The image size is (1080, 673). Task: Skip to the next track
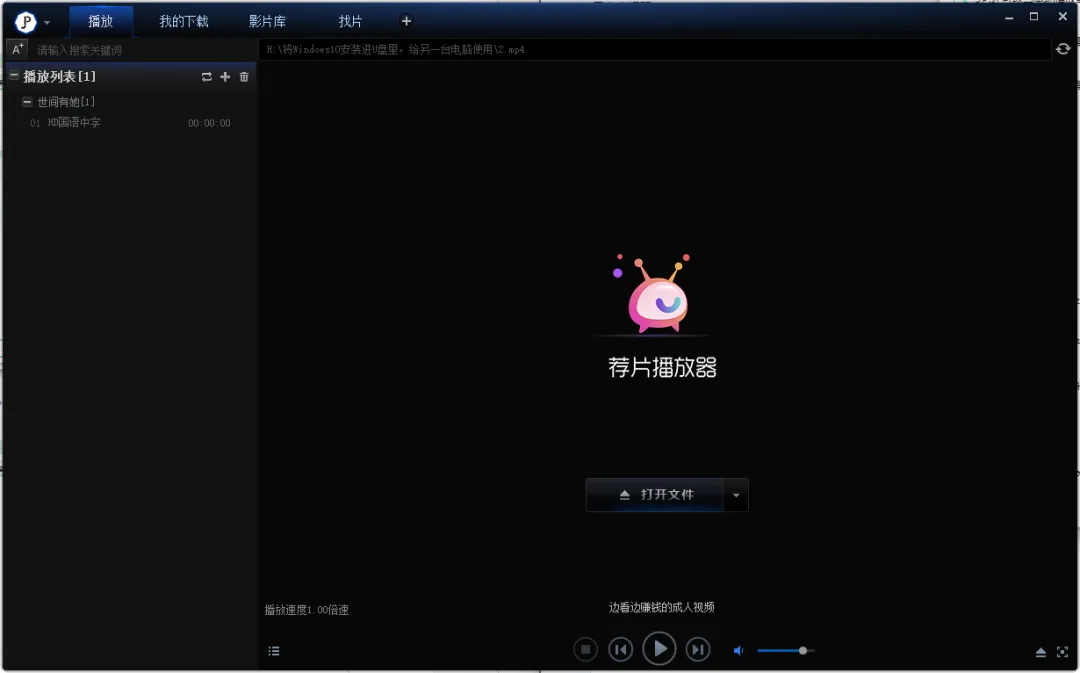click(698, 650)
